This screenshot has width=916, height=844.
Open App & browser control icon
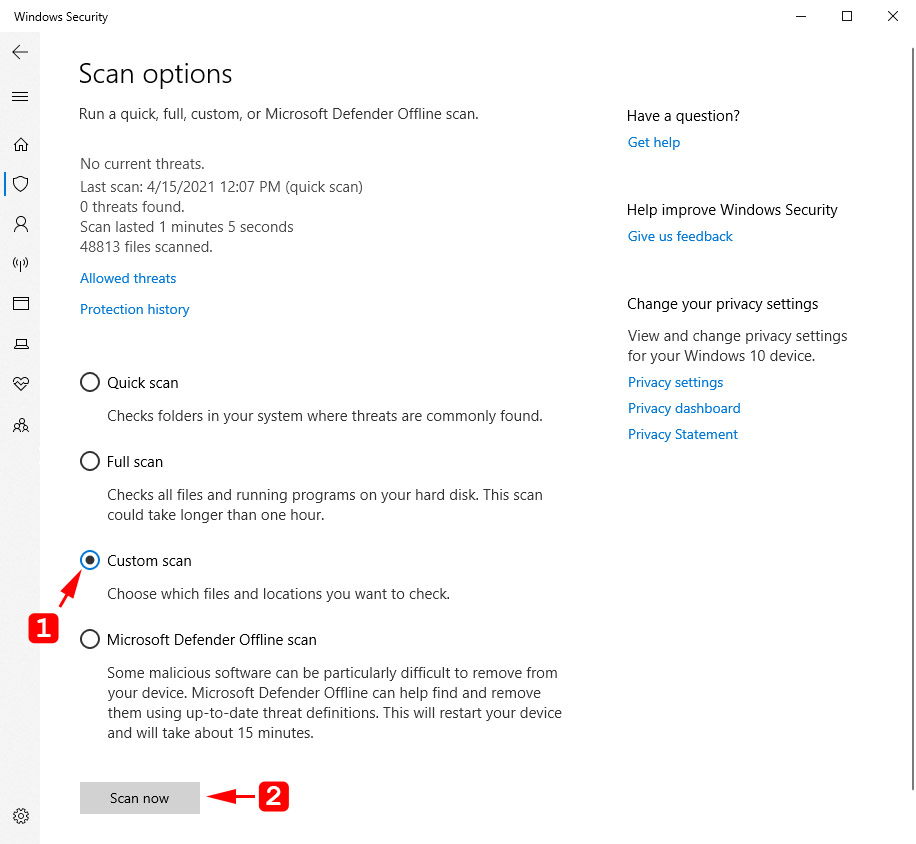21,304
